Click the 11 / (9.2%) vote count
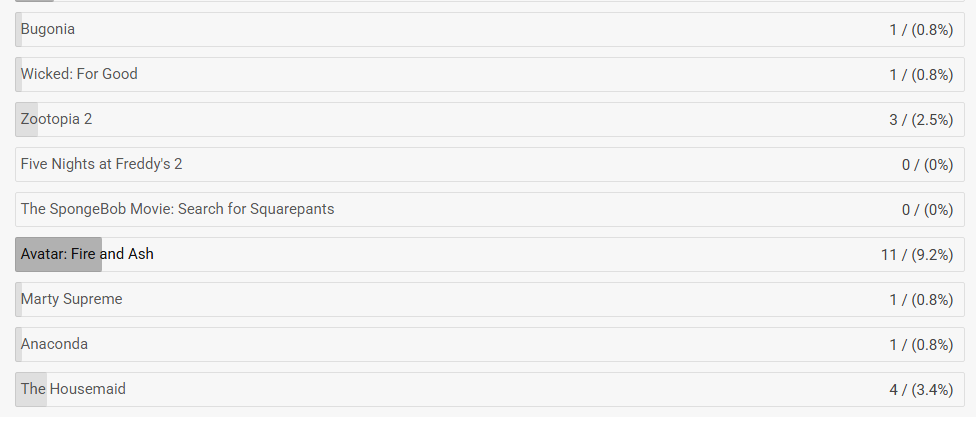Screen dimensions: 976x421 click(917, 255)
